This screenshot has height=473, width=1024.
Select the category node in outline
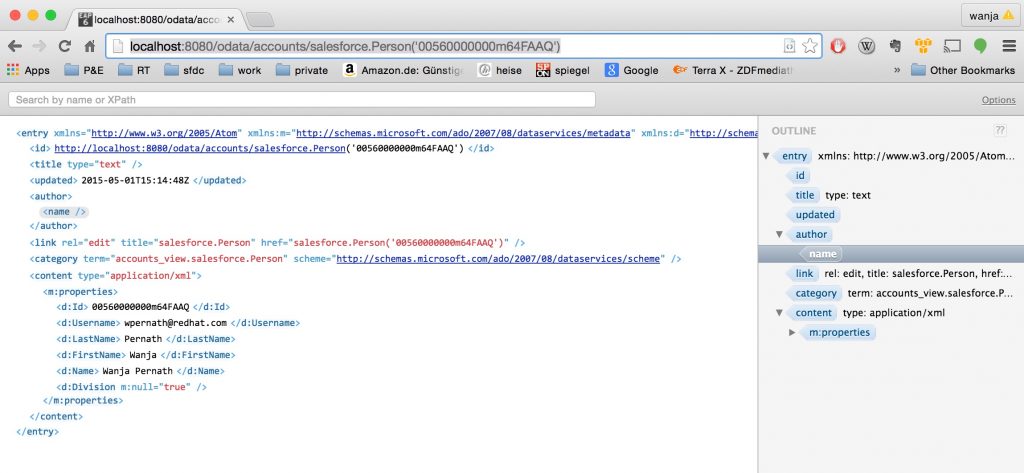(x=815, y=293)
